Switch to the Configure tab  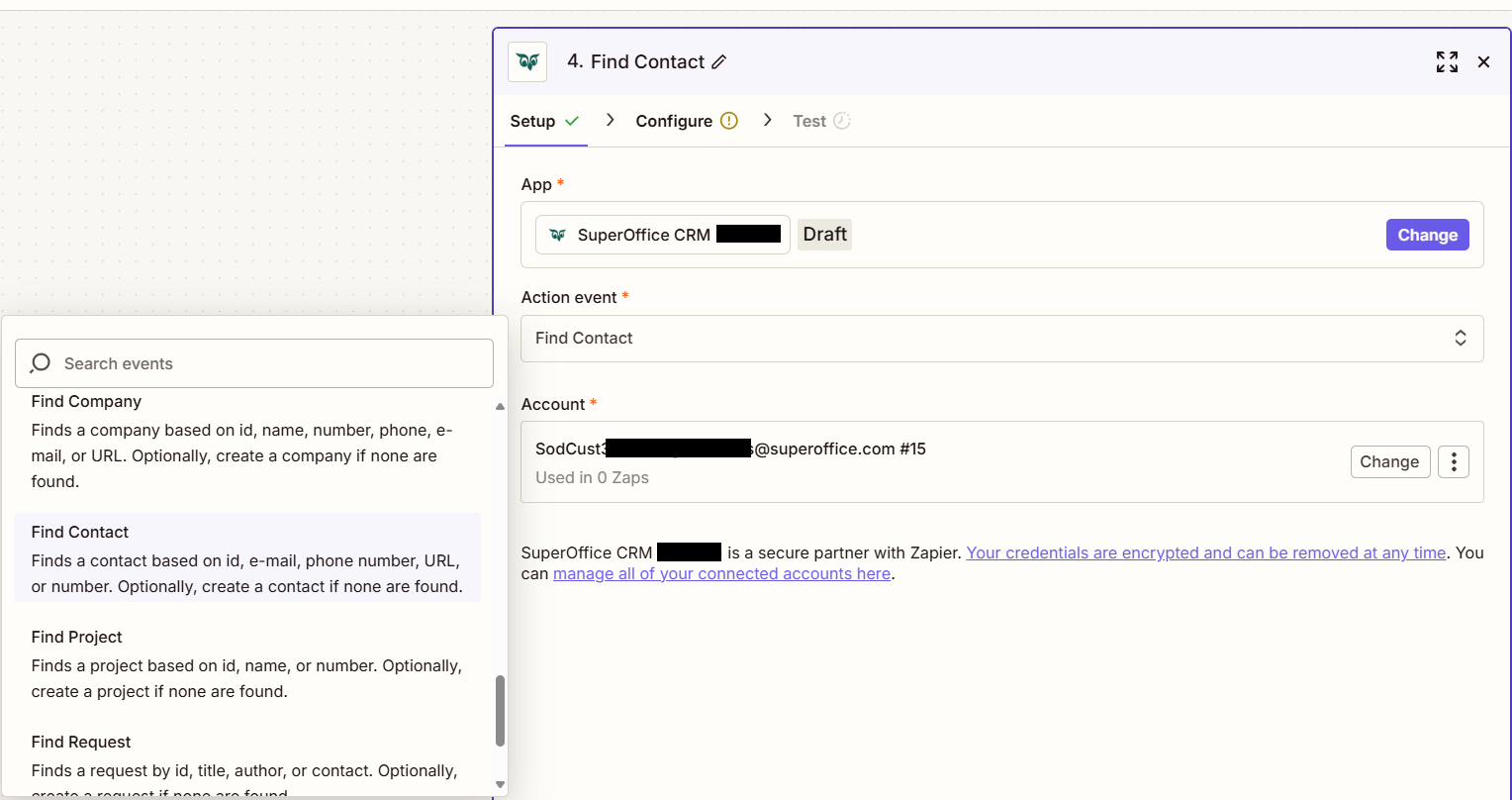[674, 120]
